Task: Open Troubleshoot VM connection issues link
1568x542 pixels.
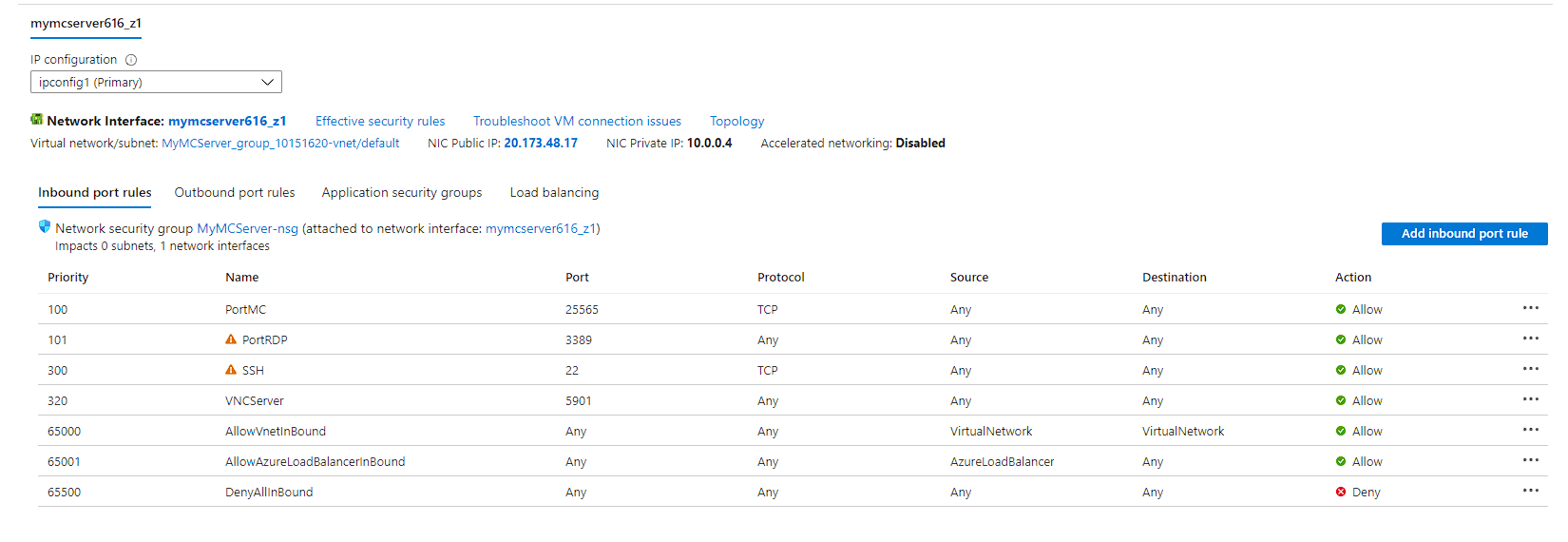Action: (577, 121)
